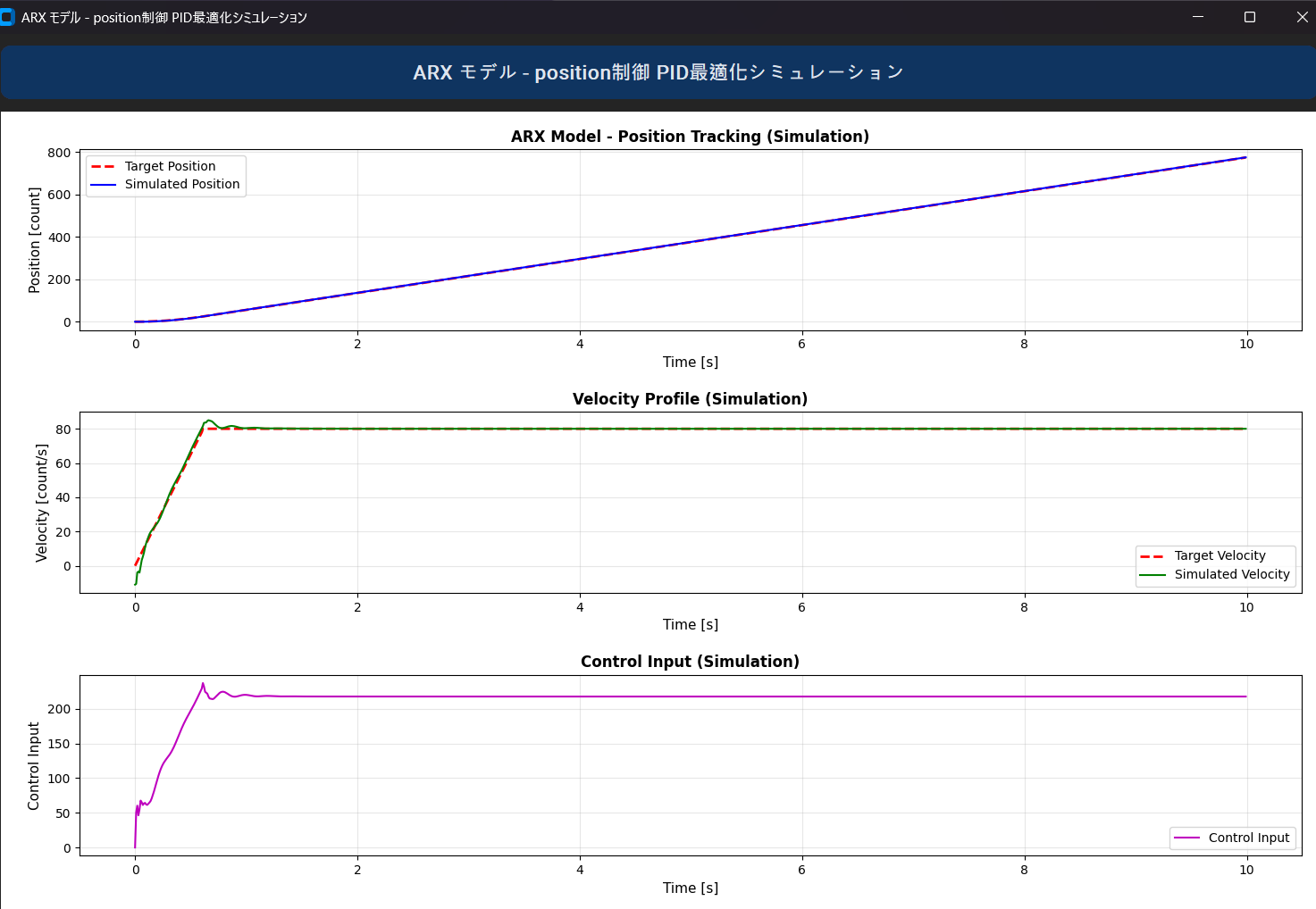Click the Simulated Position legend entry
Screen dimensions: 1316x909
click(x=181, y=184)
